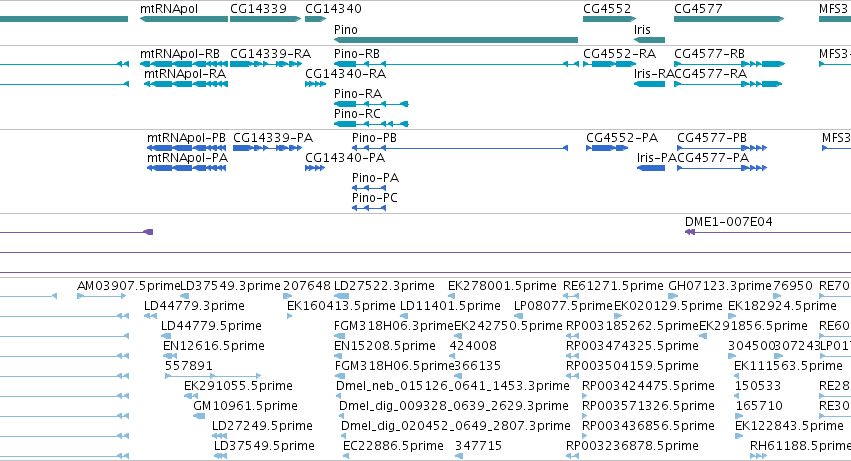Click the mtRNApol-PA protein label

[187, 158]
